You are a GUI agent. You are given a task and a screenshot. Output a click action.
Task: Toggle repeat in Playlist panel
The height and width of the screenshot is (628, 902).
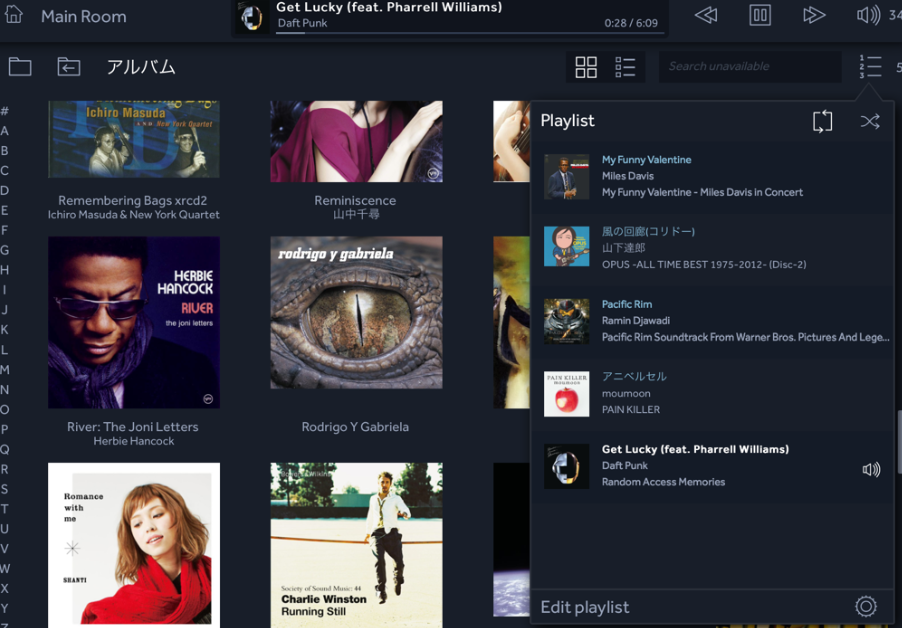823,121
